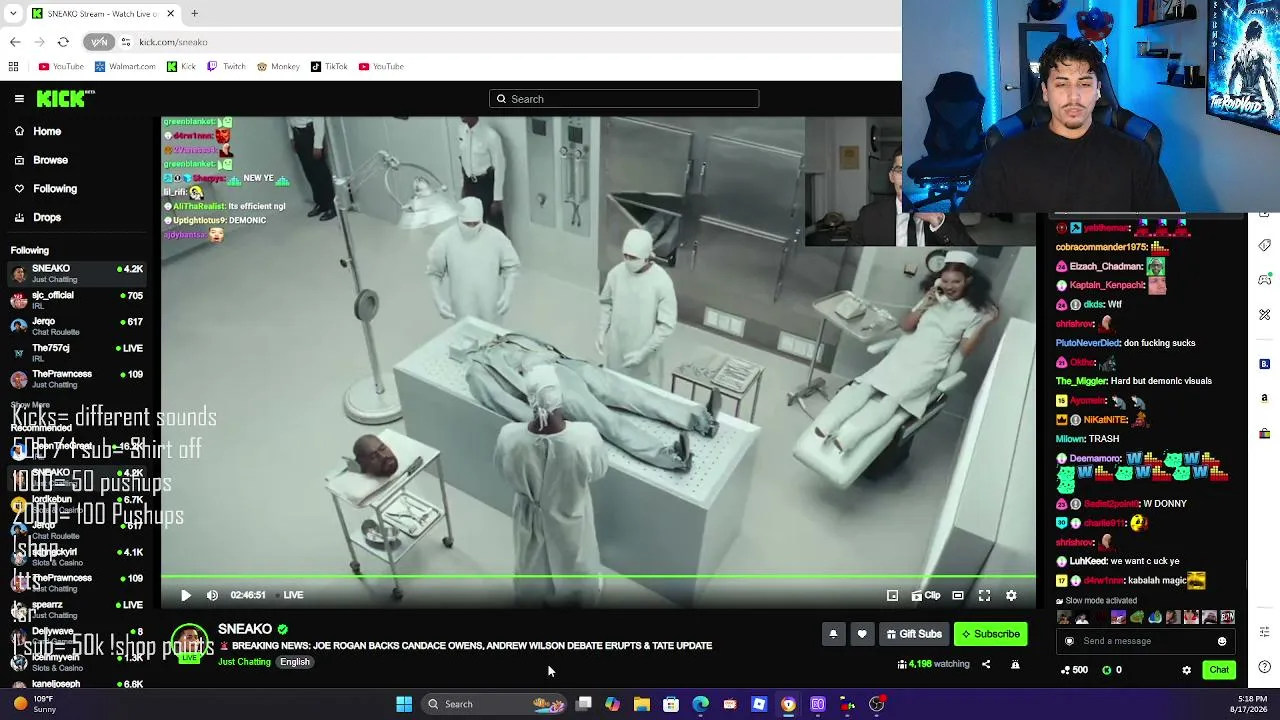
Task: Open SNEAKO channel in the Following list
Action: click(x=77, y=273)
